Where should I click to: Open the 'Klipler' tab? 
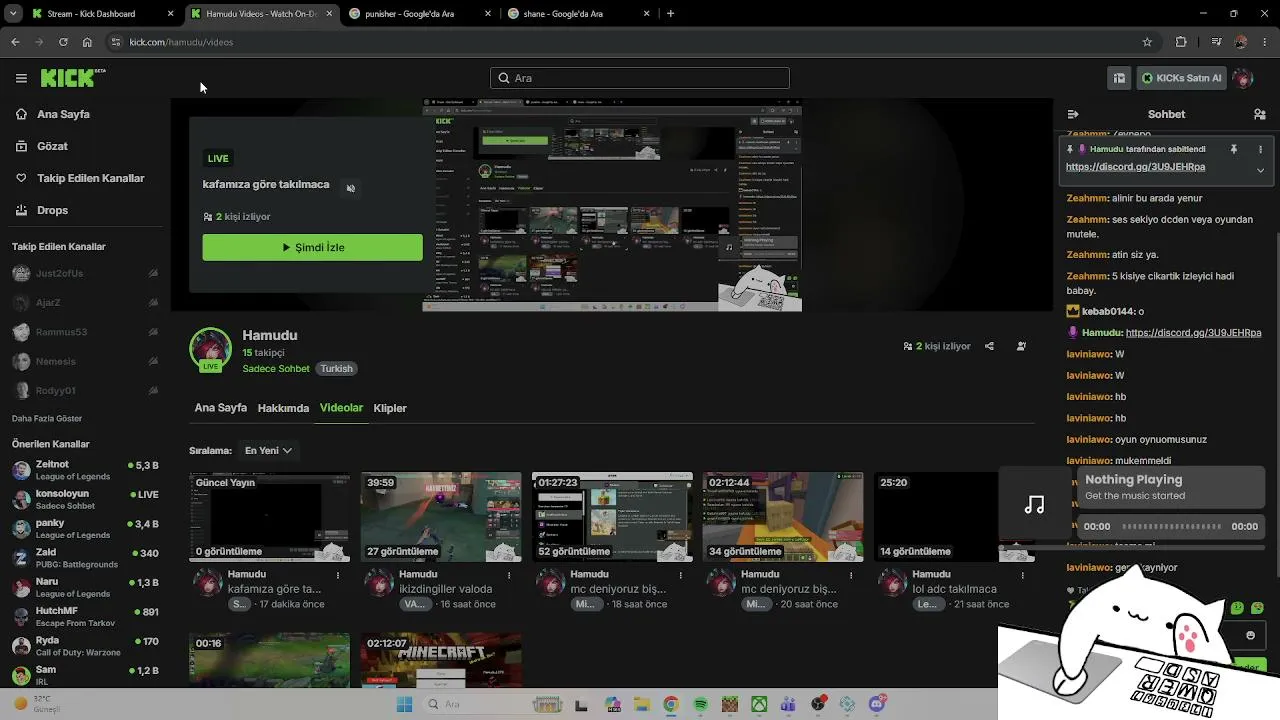[x=390, y=408]
